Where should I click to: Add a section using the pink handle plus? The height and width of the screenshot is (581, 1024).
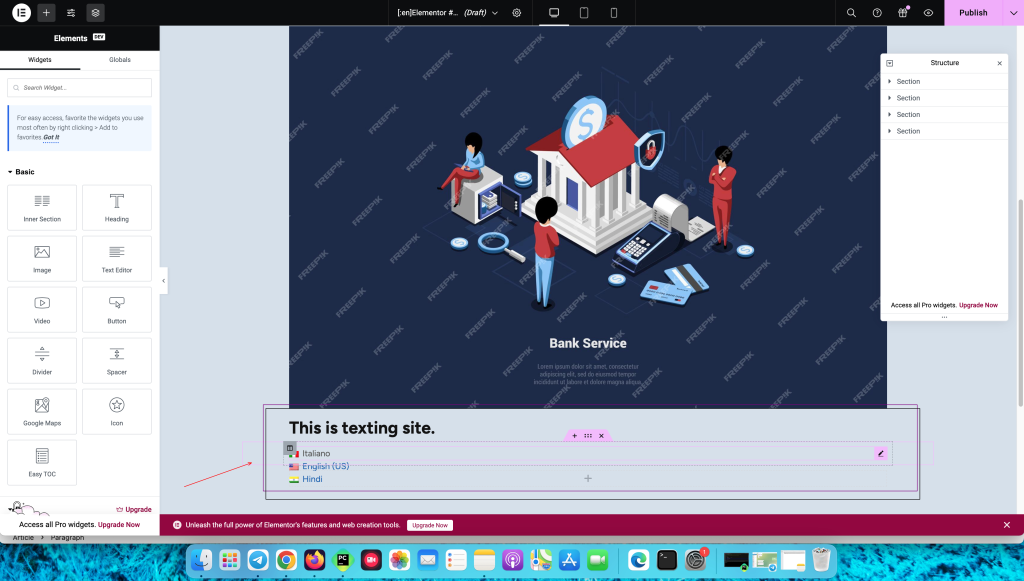[575, 435]
